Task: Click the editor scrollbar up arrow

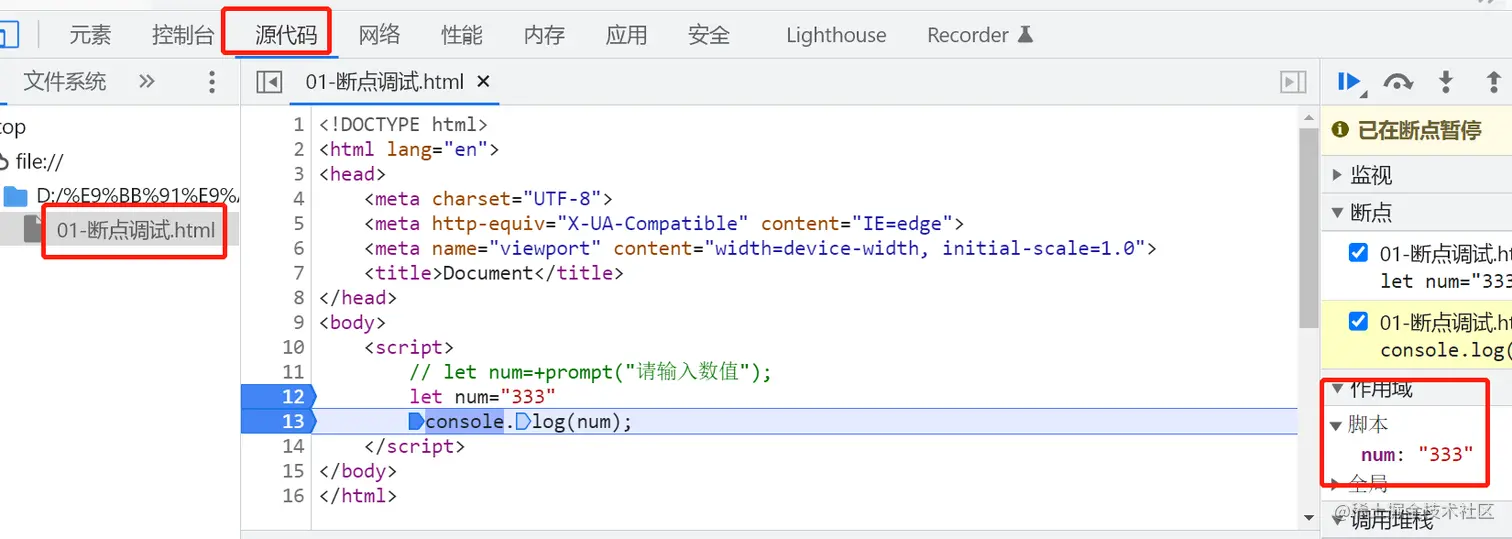Action: pyautogui.click(x=1308, y=118)
